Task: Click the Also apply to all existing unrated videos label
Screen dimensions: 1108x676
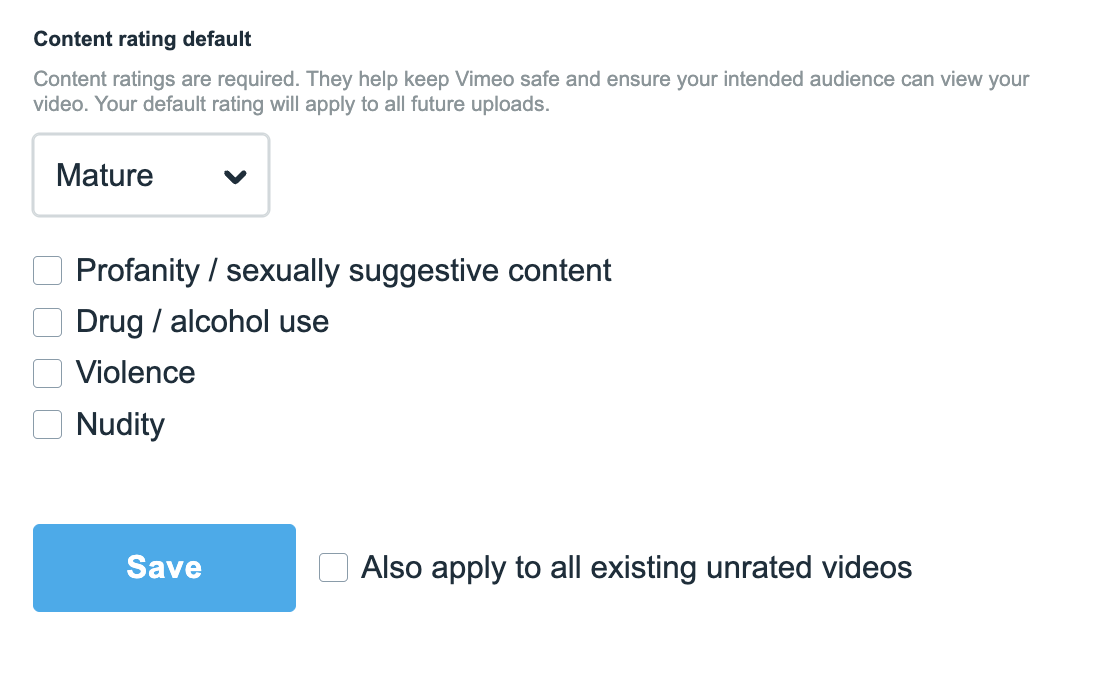Action: 636,568
